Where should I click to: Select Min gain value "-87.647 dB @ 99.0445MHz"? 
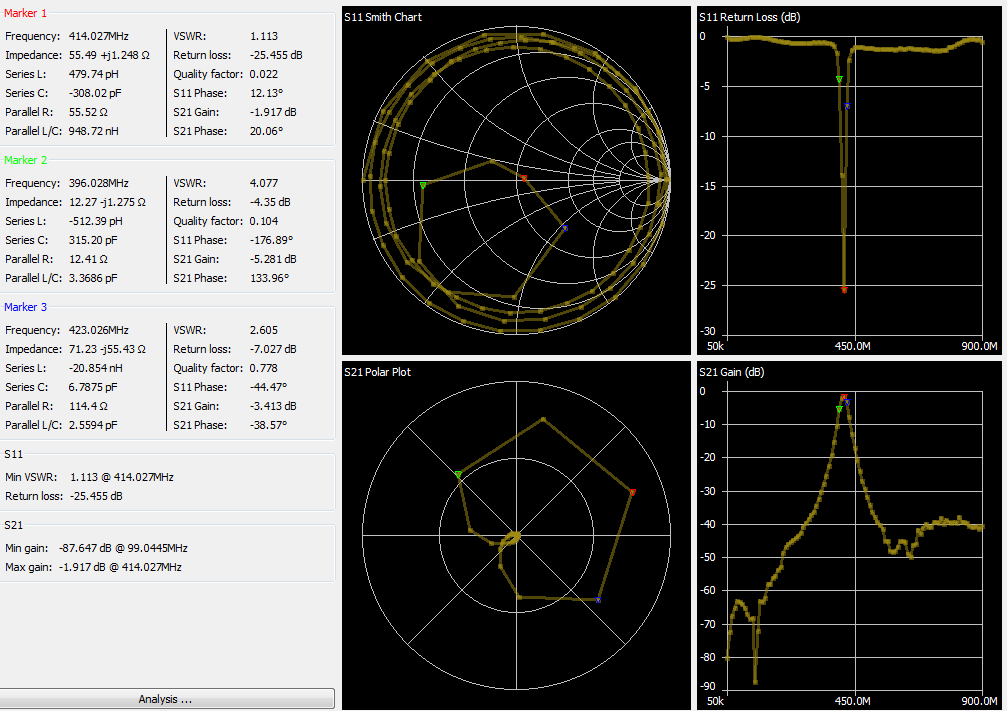123,549
